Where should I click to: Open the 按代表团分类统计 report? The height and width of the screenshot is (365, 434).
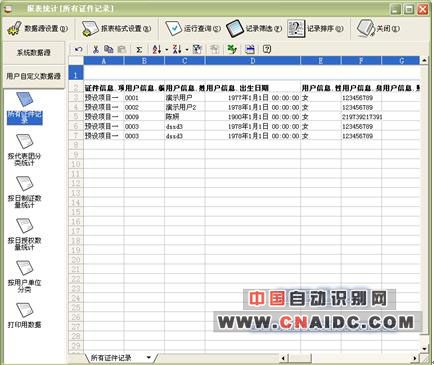(24, 150)
